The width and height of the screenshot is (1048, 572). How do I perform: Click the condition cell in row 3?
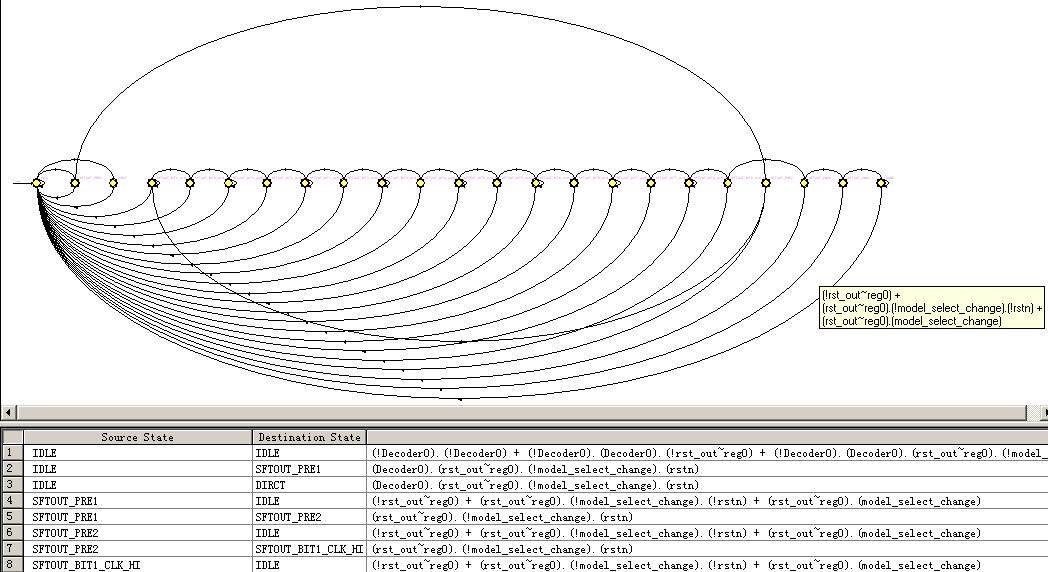click(707, 485)
